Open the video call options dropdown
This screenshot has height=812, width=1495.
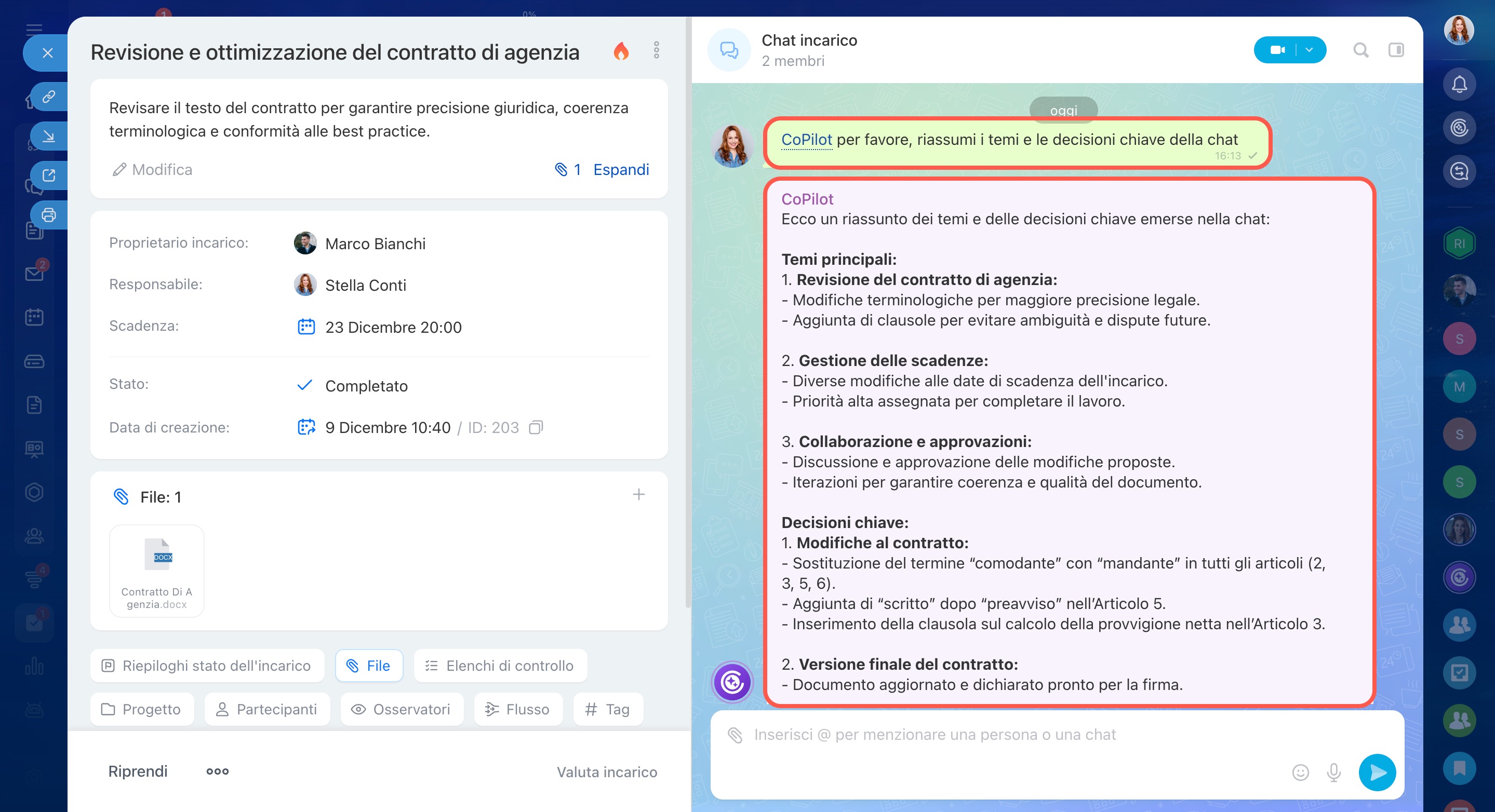point(1309,50)
